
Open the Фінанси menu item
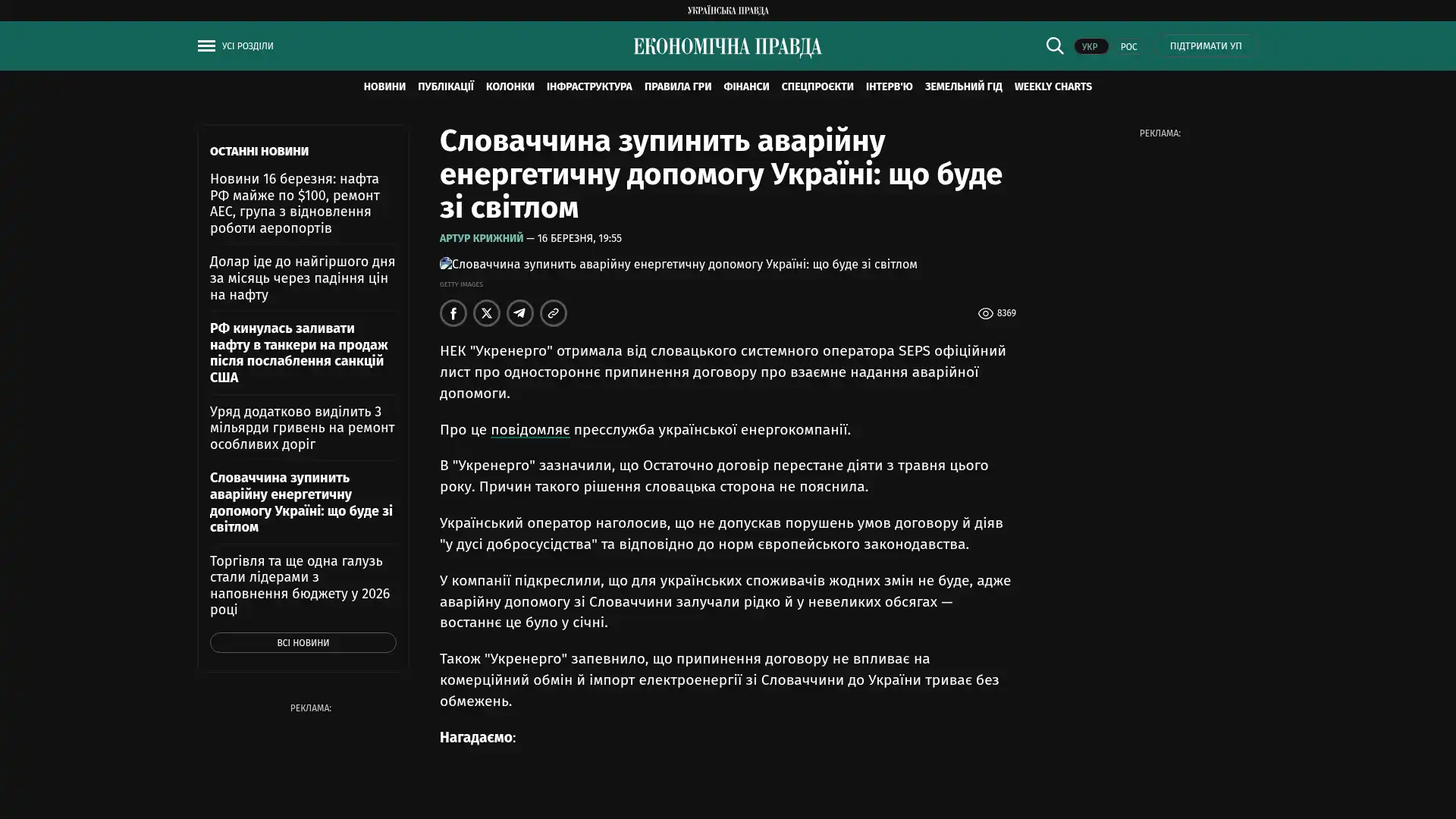745,87
